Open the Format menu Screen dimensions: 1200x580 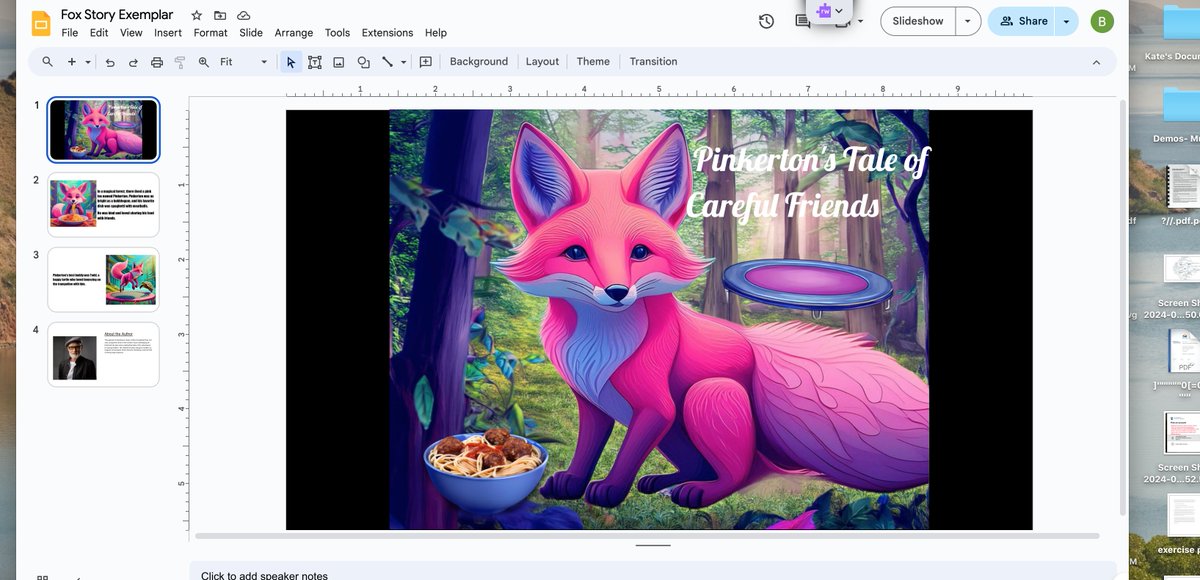[x=211, y=33]
